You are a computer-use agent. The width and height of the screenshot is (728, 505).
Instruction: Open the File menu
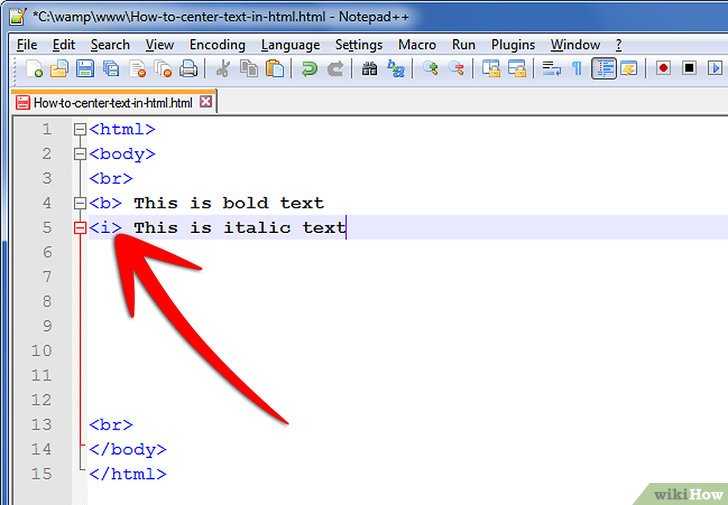point(27,45)
